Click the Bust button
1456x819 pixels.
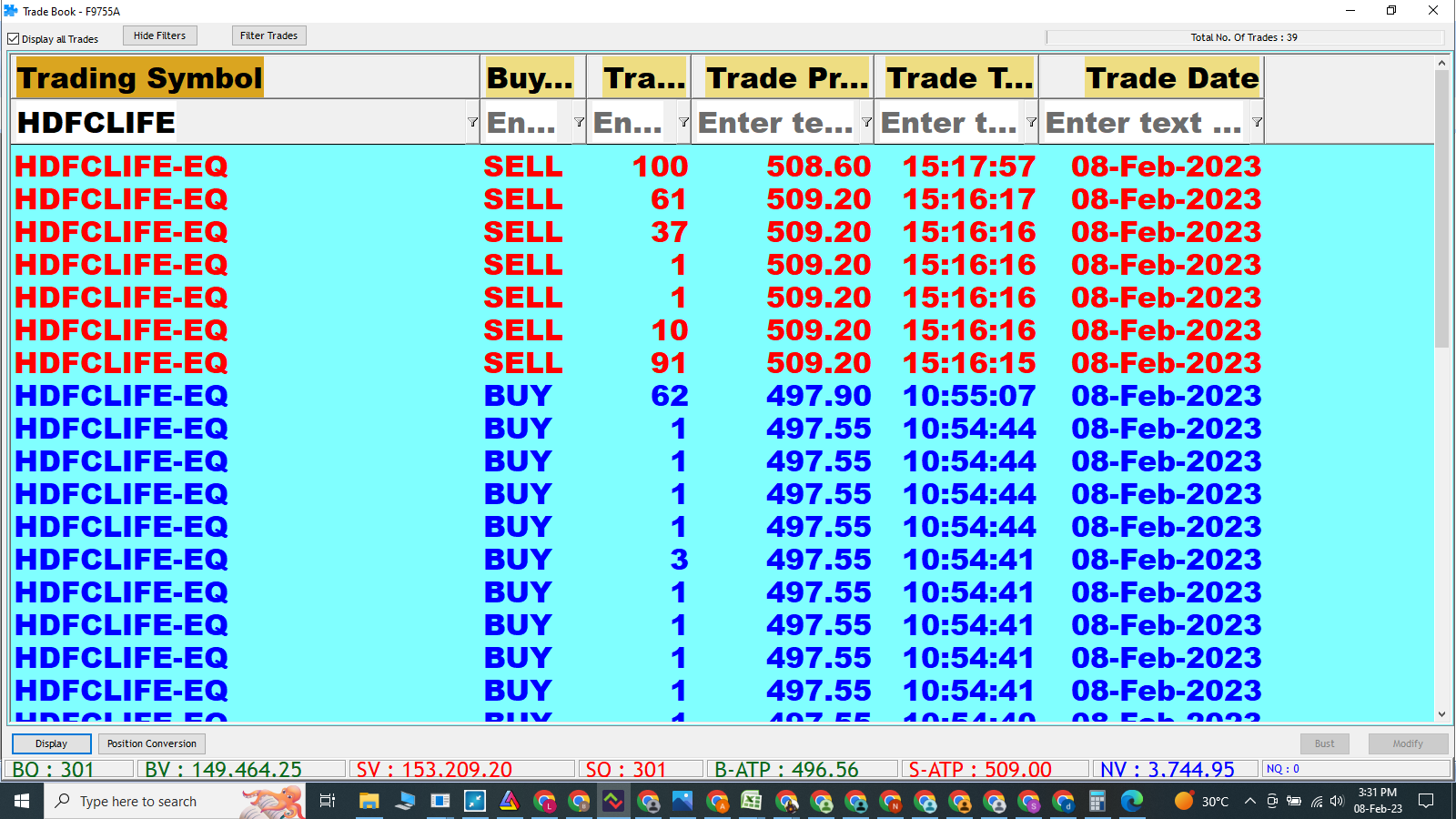point(1324,743)
